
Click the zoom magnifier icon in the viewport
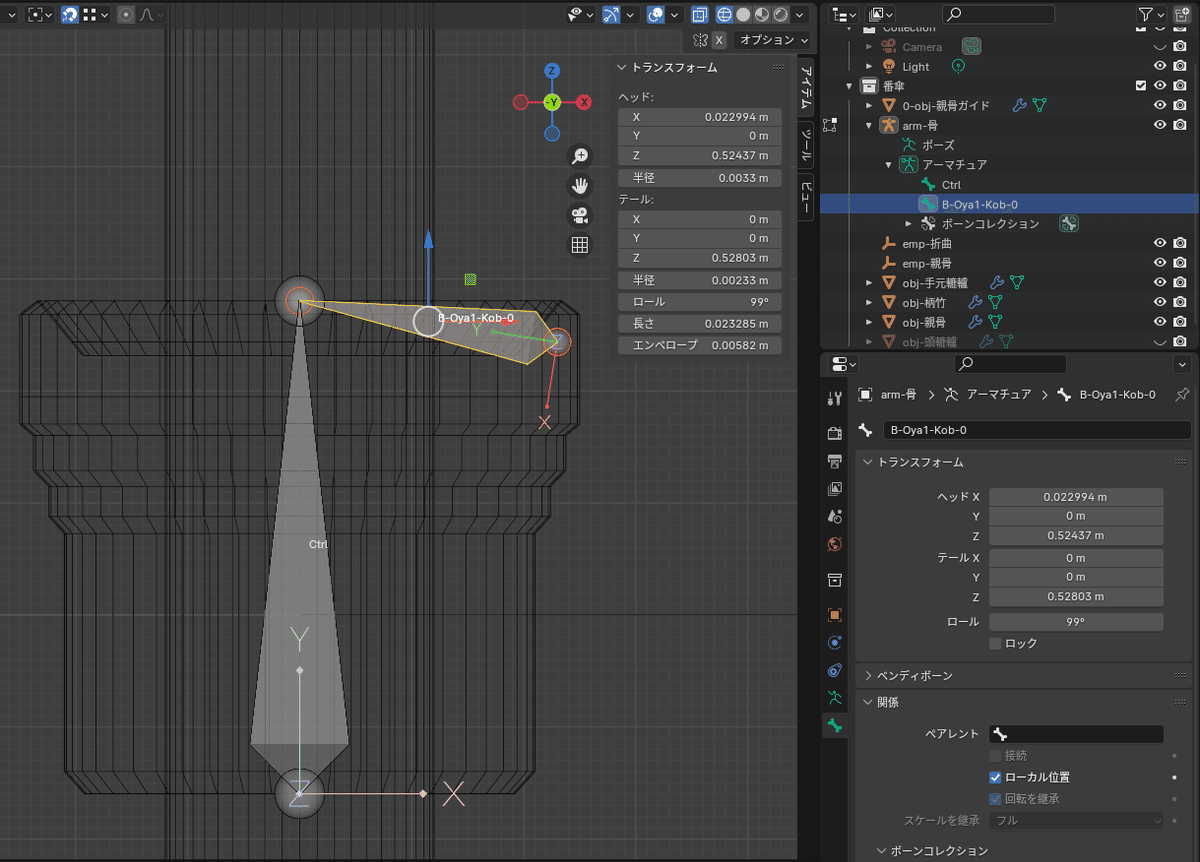coord(579,156)
